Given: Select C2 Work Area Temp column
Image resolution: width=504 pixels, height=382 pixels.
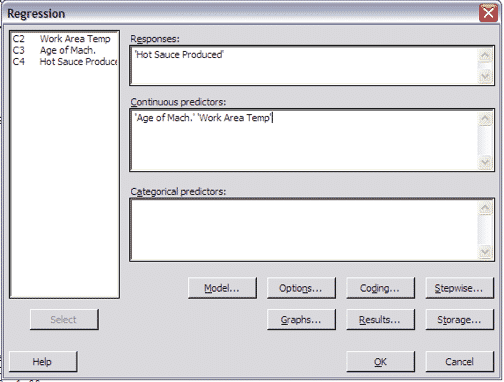Looking at the screenshot, I should [x=64, y=39].
